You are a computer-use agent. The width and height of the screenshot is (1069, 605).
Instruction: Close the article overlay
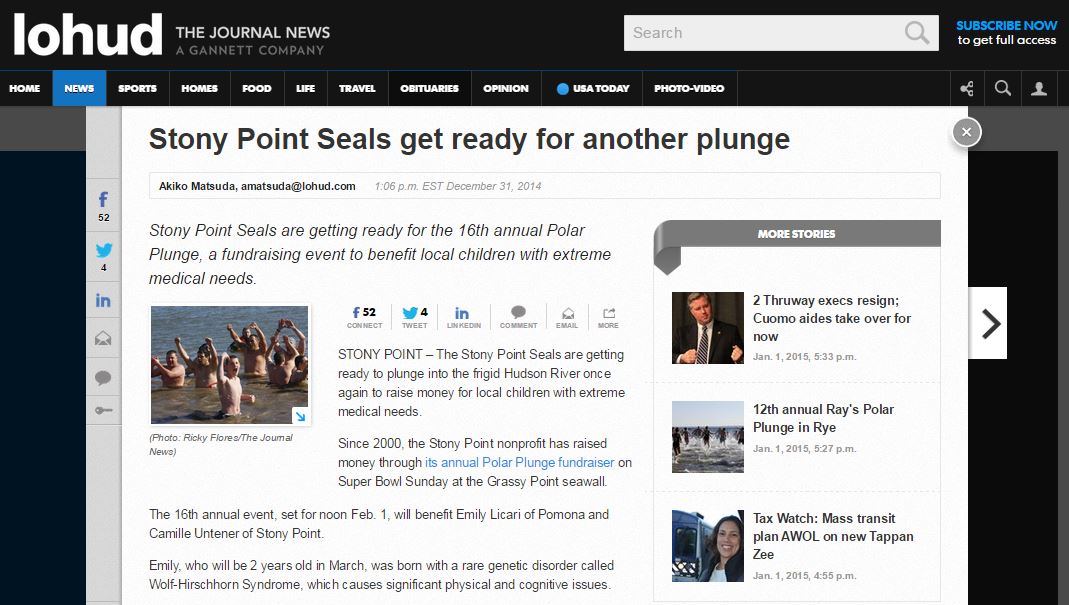point(966,132)
